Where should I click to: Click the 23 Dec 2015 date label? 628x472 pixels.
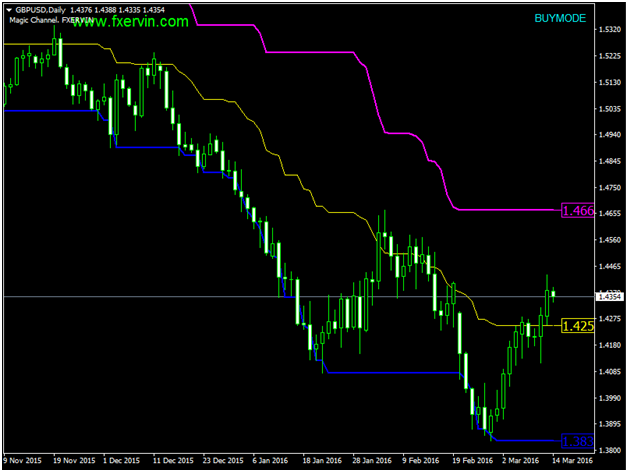pos(223,460)
